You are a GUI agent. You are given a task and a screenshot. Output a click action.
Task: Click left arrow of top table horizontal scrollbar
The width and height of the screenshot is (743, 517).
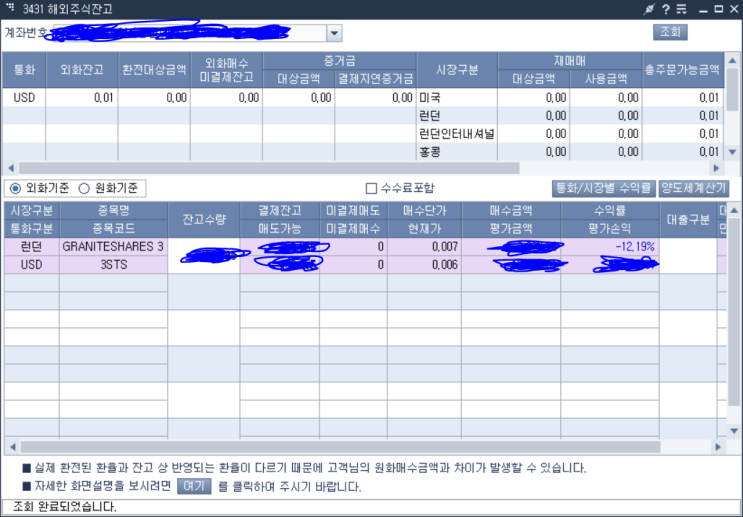pos(11,168)
